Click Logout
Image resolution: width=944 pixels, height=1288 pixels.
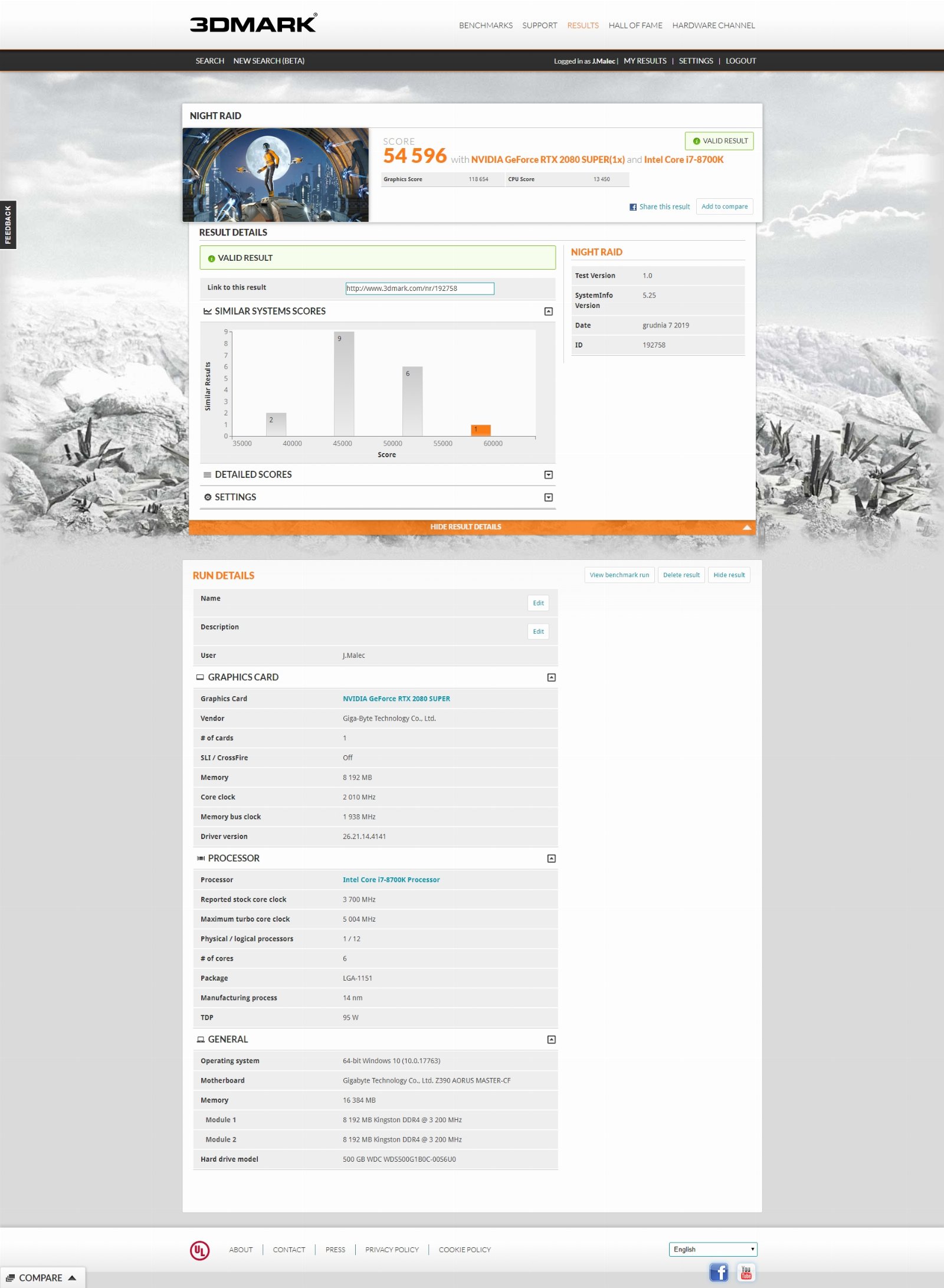[740, 61]
